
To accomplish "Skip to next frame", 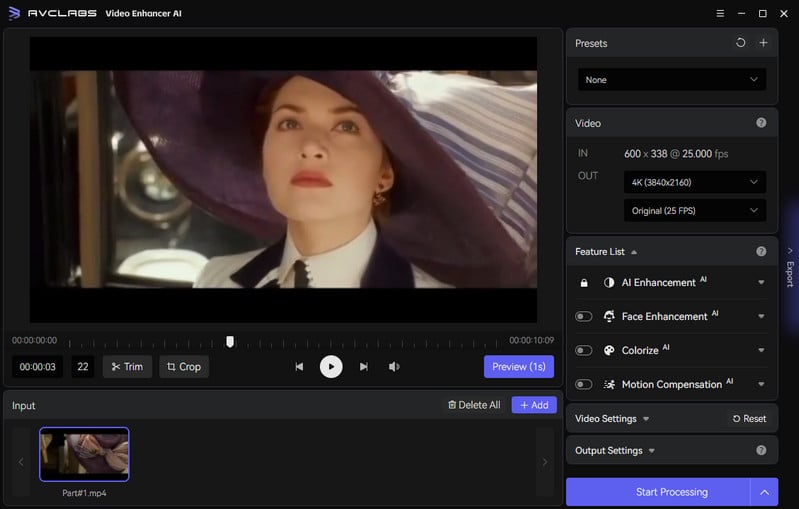I will tap(363, 367).
